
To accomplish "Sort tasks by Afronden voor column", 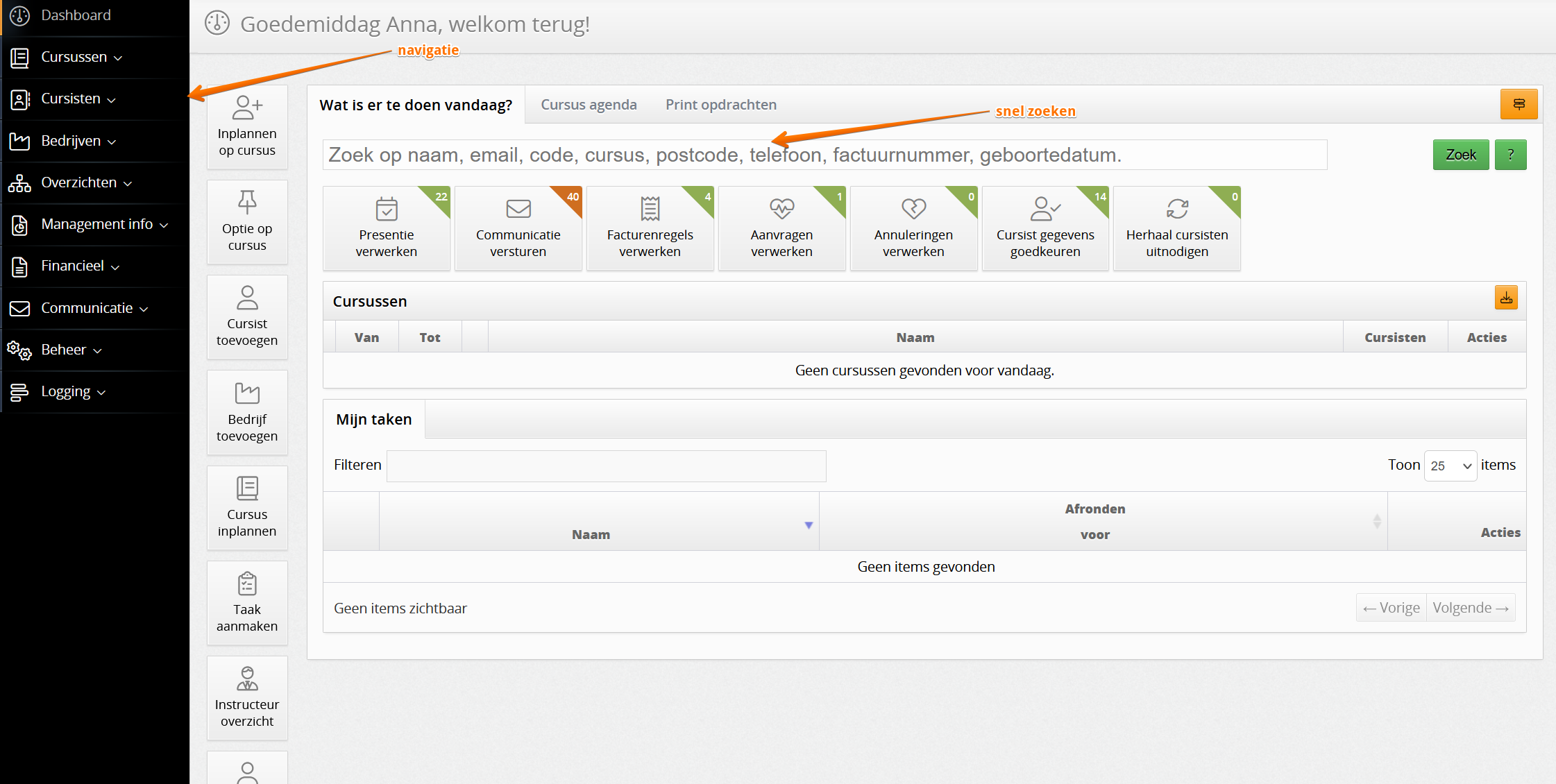I will [1103, 522].
